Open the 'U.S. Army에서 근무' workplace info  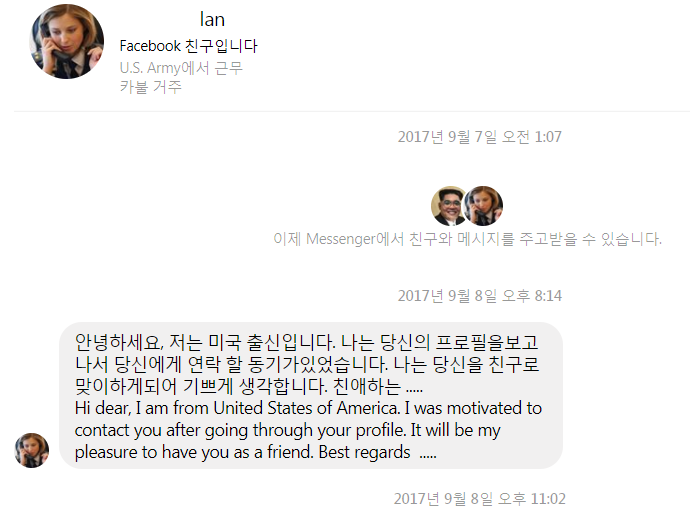pyautogui.click(x=181, y=68)
